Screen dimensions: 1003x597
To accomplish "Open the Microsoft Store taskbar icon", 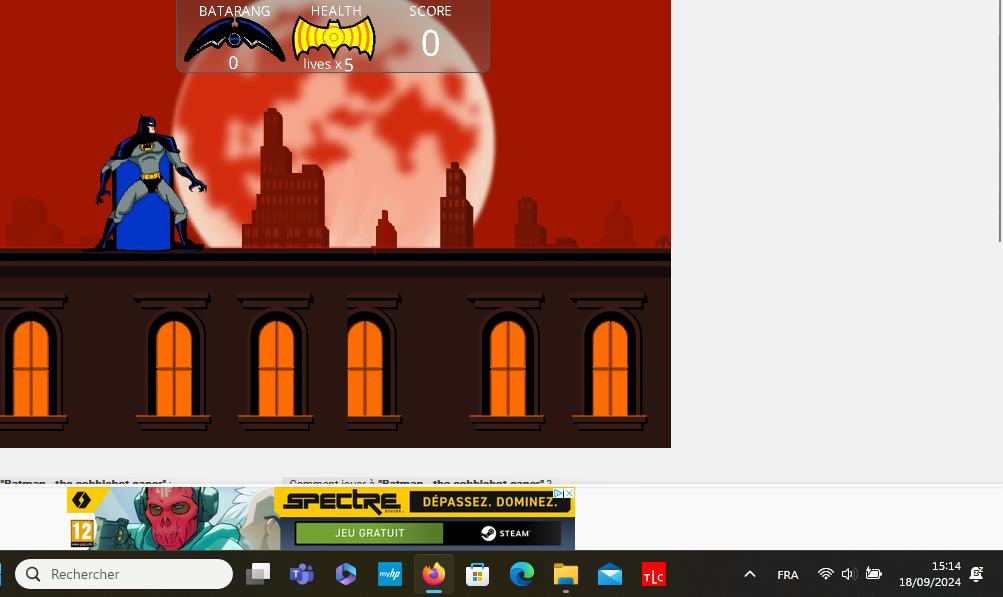I will pyautogui.click(x=477, y=574).
